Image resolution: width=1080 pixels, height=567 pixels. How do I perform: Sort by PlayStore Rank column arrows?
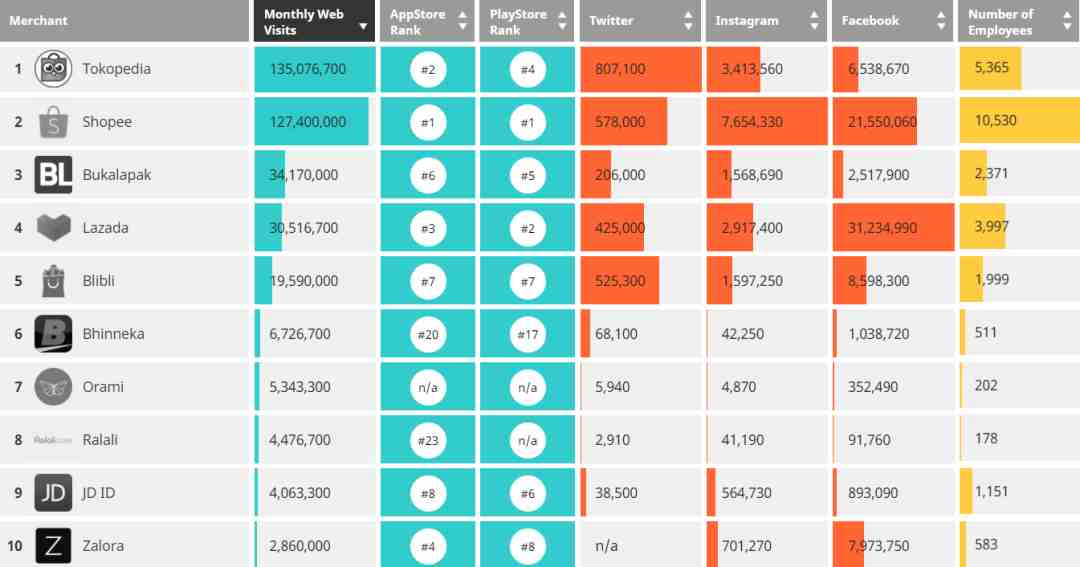[562, 21]
